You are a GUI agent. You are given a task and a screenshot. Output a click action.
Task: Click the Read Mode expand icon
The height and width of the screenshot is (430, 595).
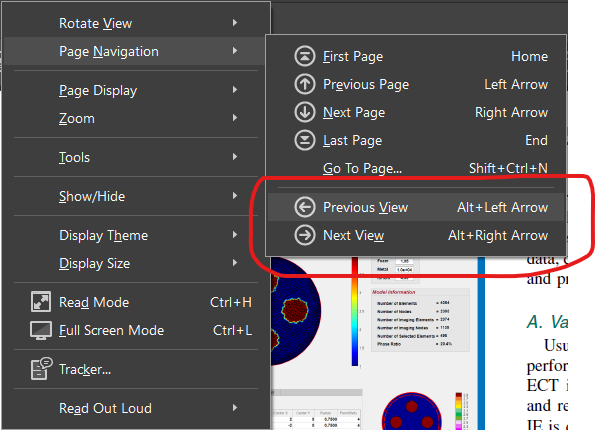(x=41, y=302)
